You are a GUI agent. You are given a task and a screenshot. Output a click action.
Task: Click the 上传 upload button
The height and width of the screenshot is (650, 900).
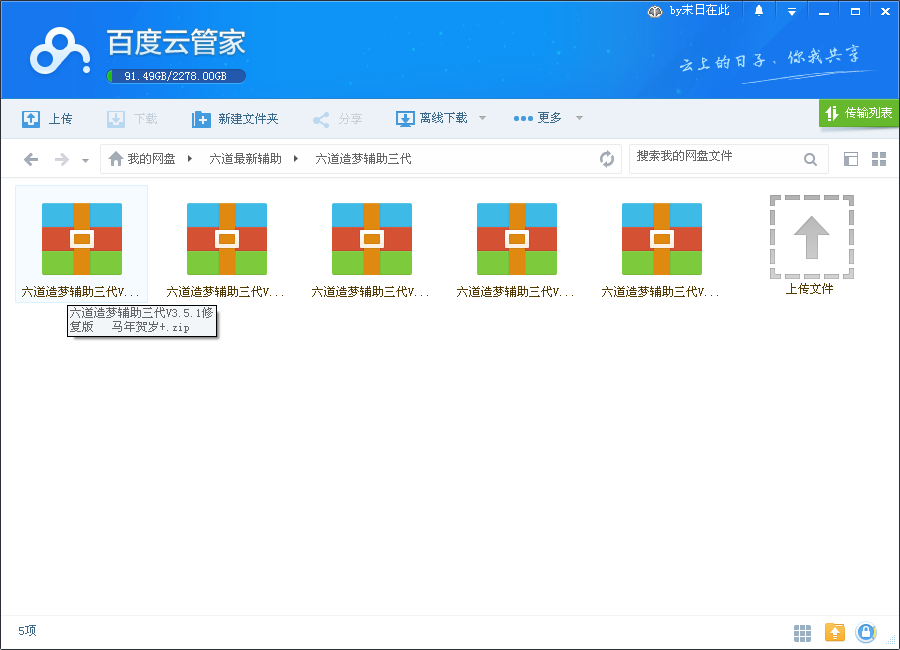coord(47,119)
